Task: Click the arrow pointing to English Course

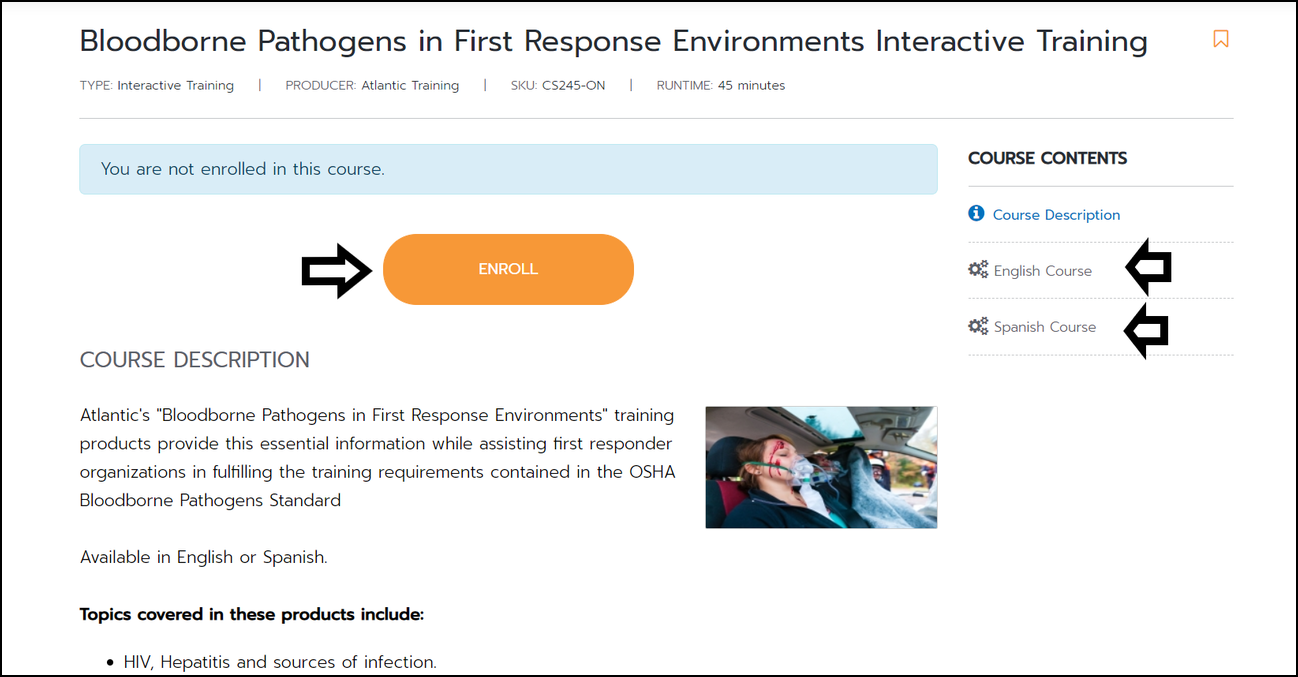Action: 1148,267
